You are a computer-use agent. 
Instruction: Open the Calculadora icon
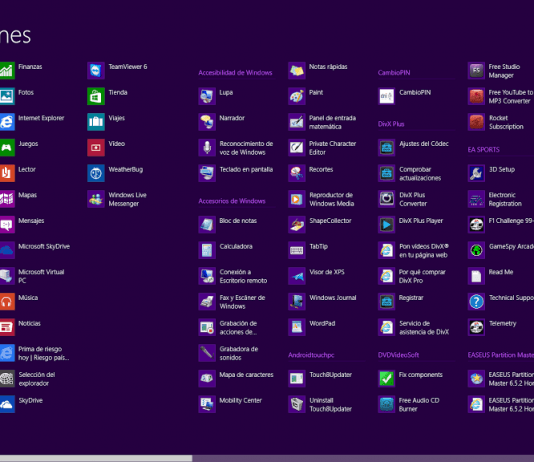207,250
